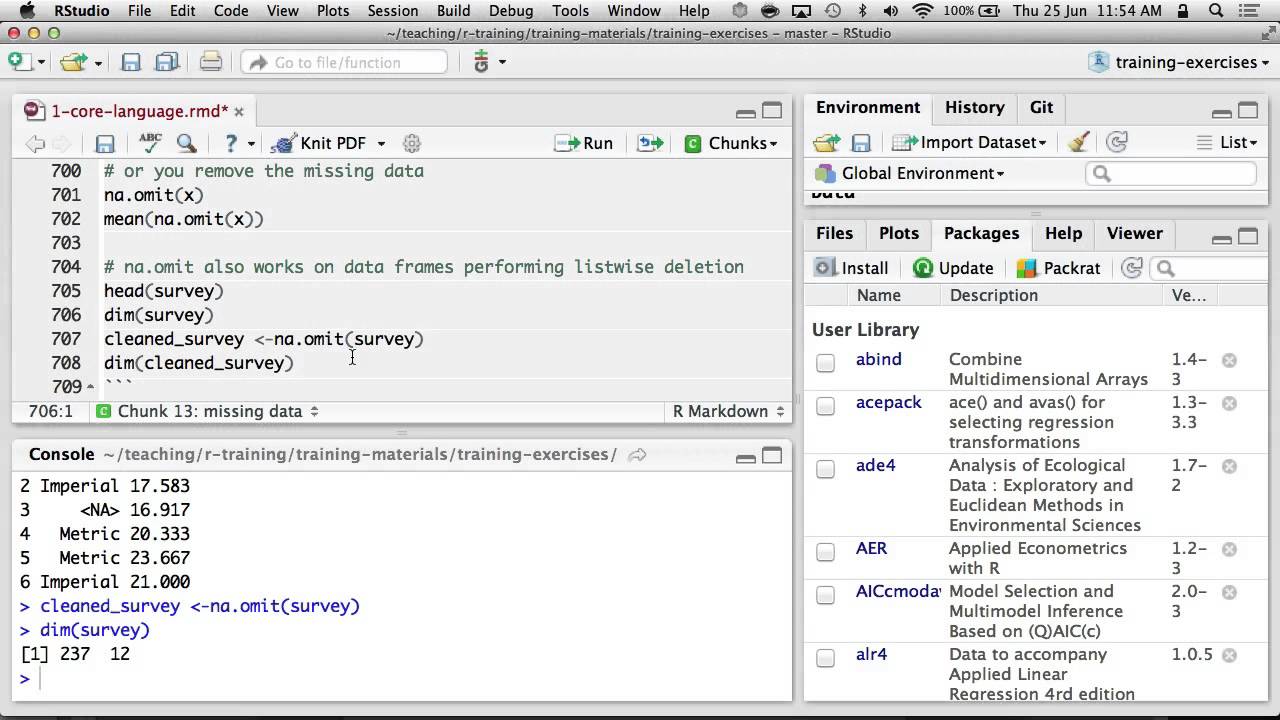Viewport: 1280px width, 720px height.
Task: Open the recent files dropdown arrow
Action: point(98,62)
